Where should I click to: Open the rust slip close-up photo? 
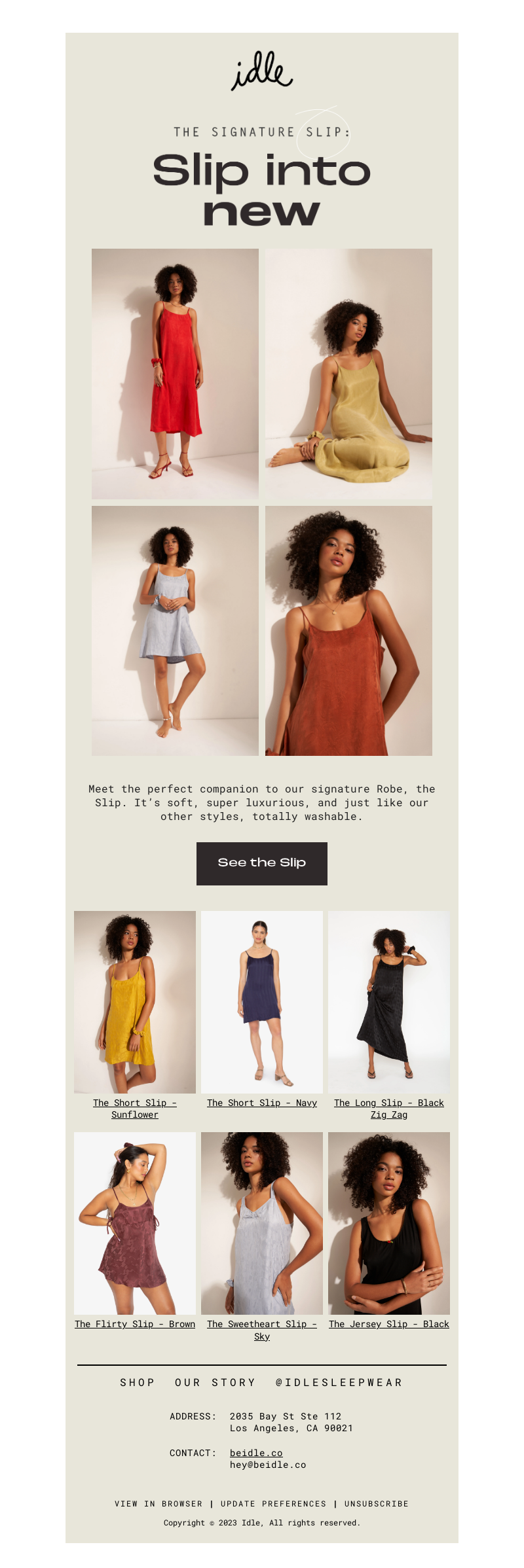point(348,631)
